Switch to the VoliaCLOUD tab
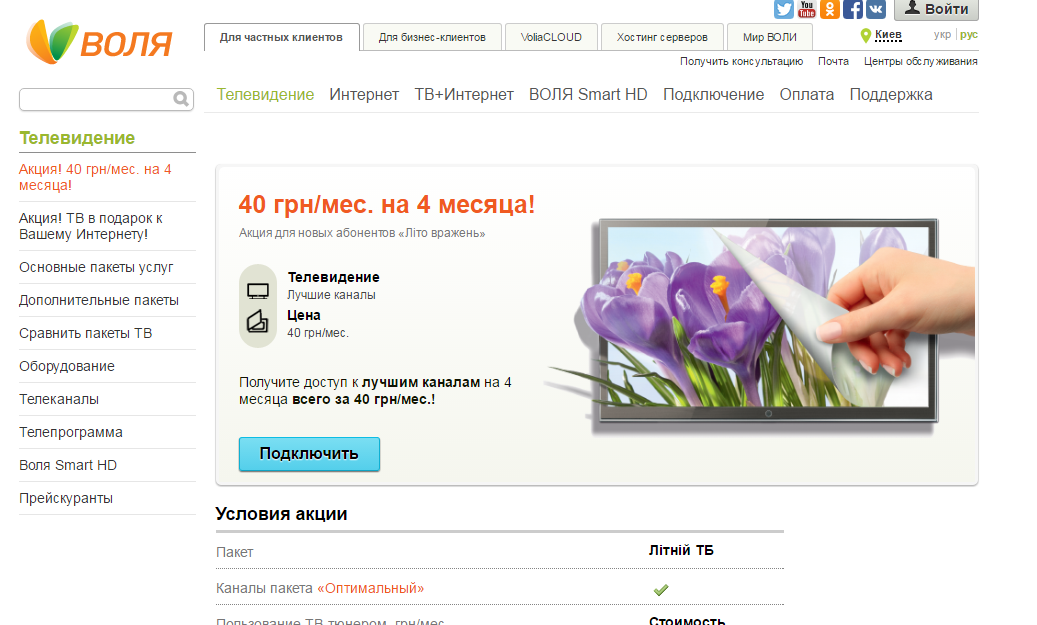Image resolution: width=1037 pixels, height=625 pixels. pyautogui.click(x=551, y=38)
